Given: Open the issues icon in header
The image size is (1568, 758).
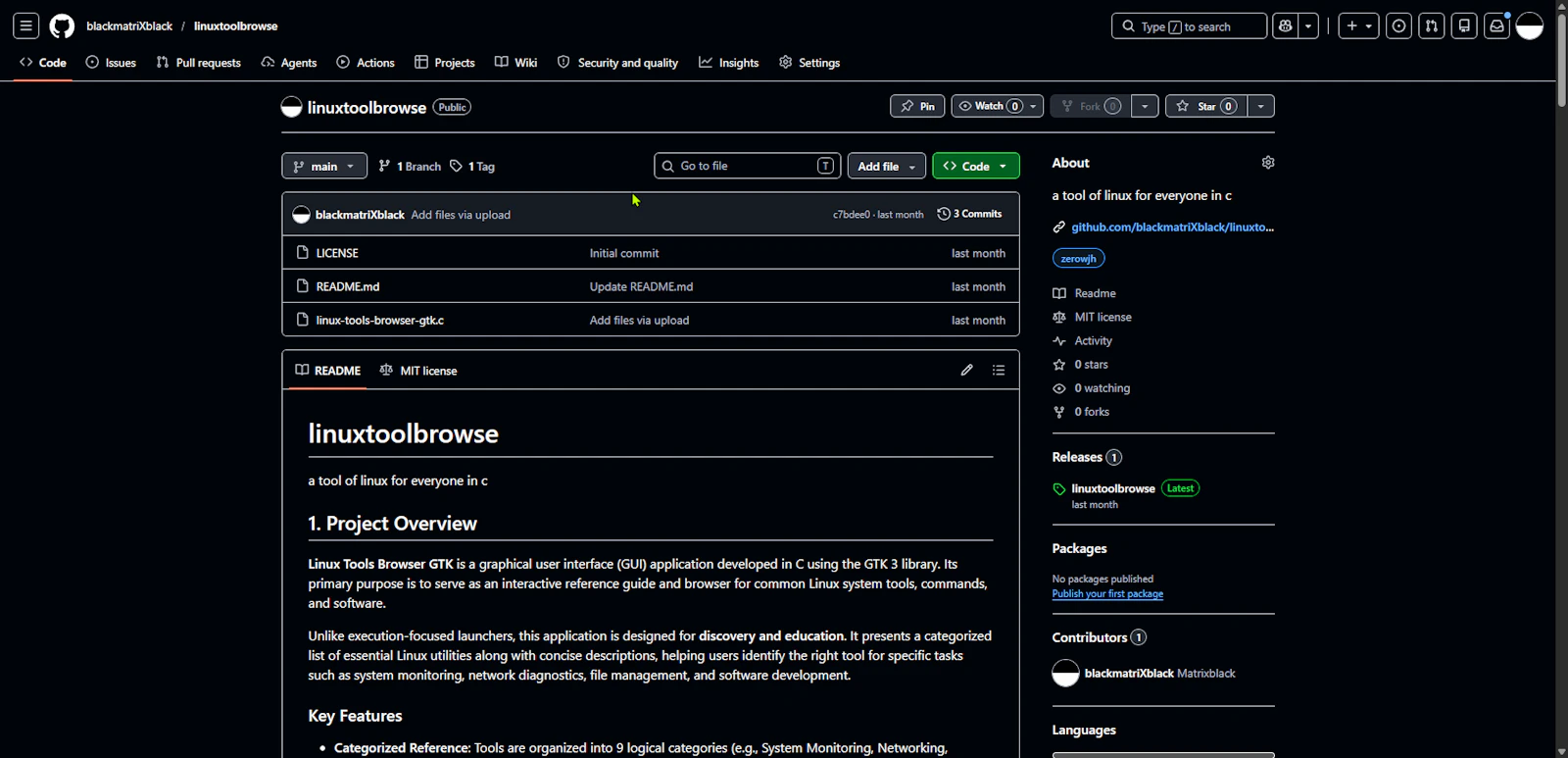Looking at the screenshot, I should 1399,26.
